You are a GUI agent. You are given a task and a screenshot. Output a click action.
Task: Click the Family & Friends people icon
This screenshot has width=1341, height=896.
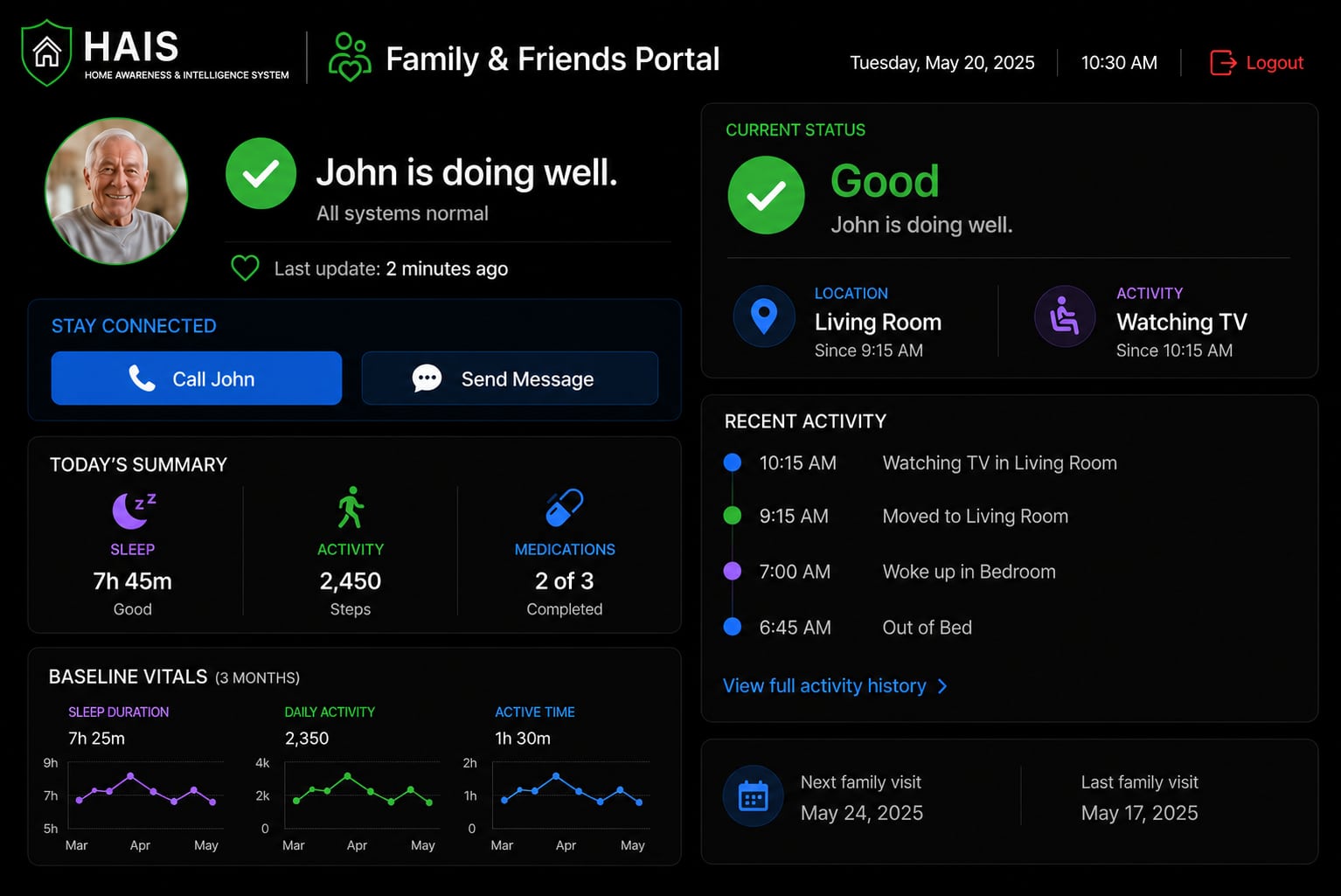tap(350, 57)
